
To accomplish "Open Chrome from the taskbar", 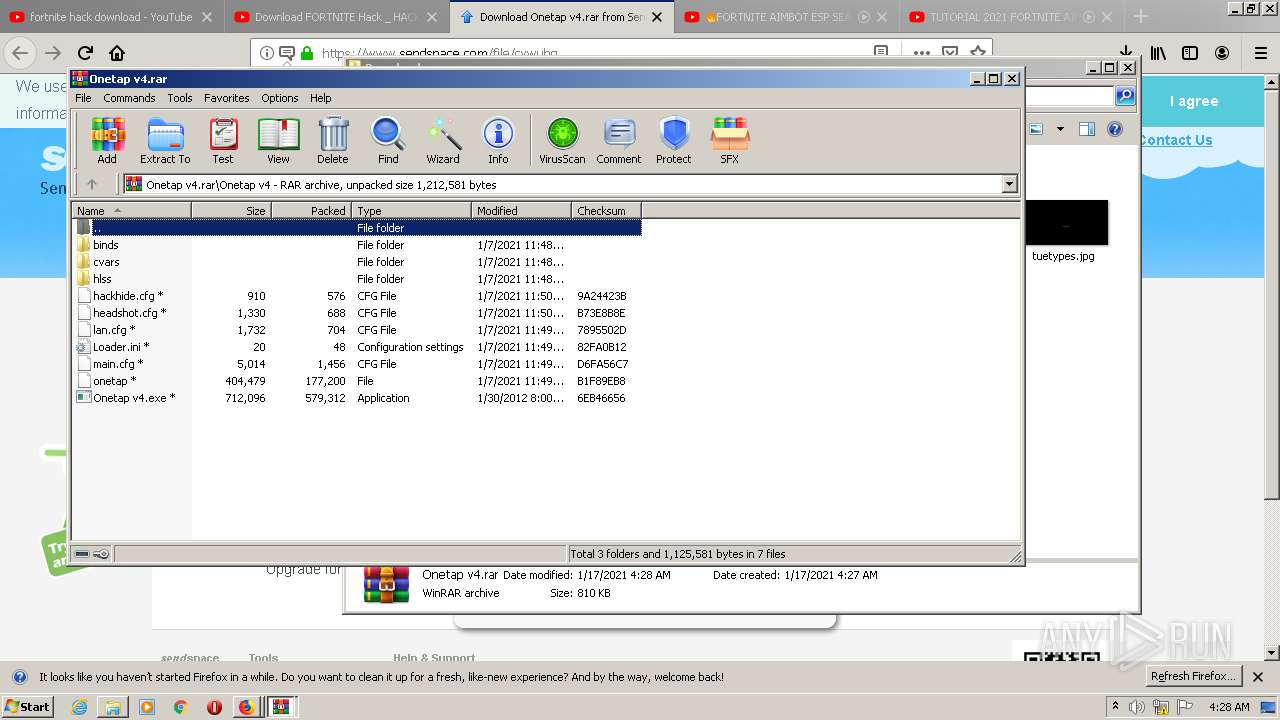I will coord(180,707).
